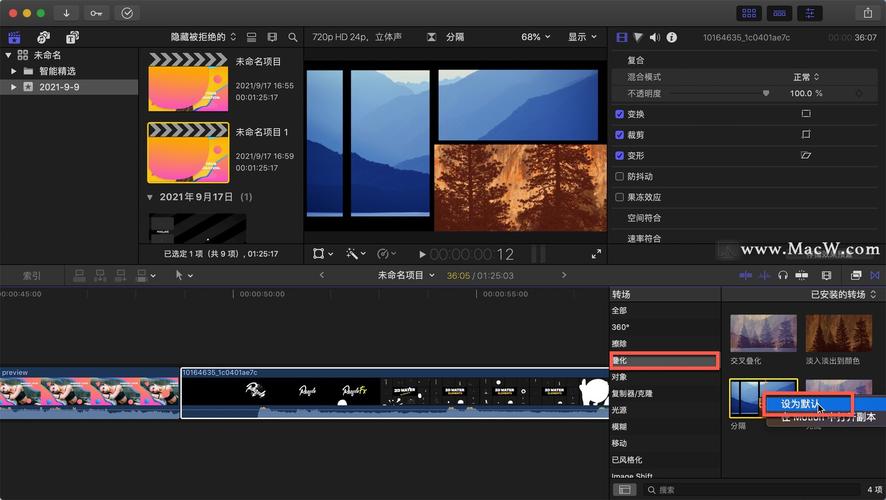Open background tasks checkmark icon
Screen dimensions: 886x500
pos(127,13)
